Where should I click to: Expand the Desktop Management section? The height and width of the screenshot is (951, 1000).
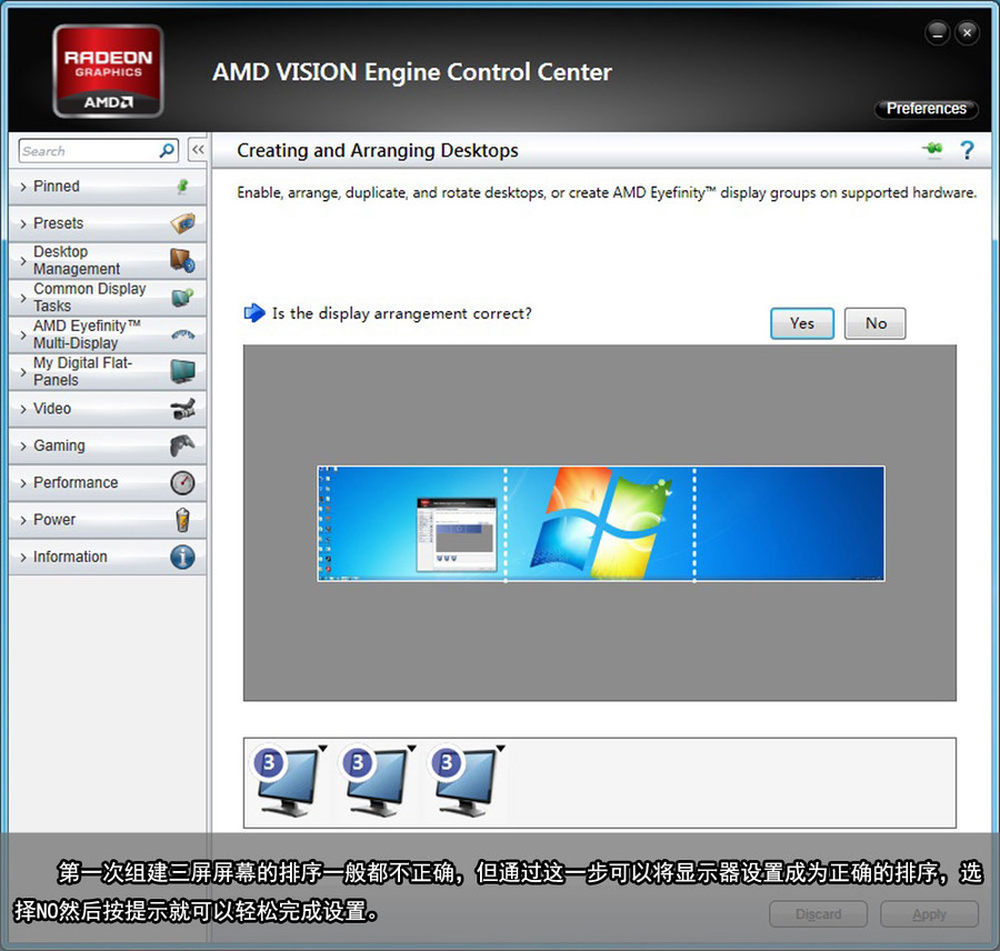107,260
